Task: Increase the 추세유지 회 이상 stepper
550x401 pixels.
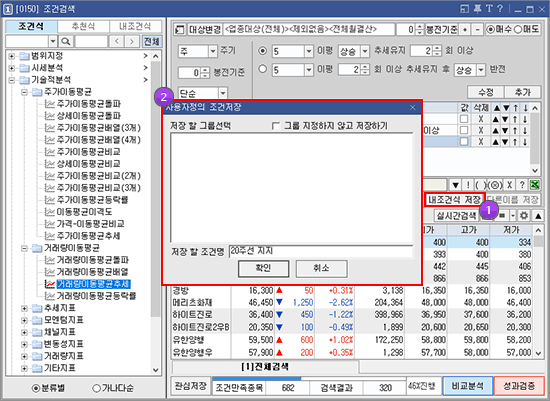Action: (437, 48)
